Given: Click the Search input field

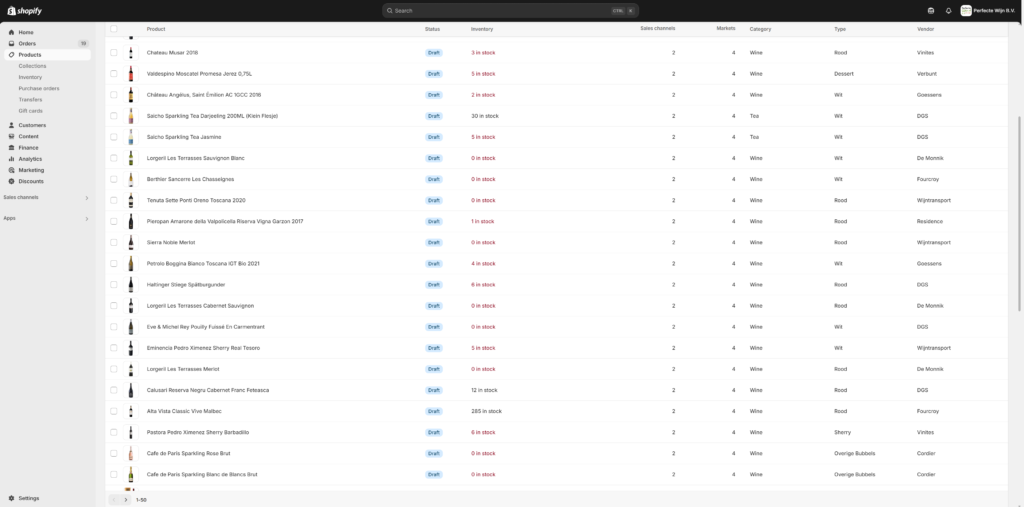Looking at the screenshot, I should tap(510, 10).
